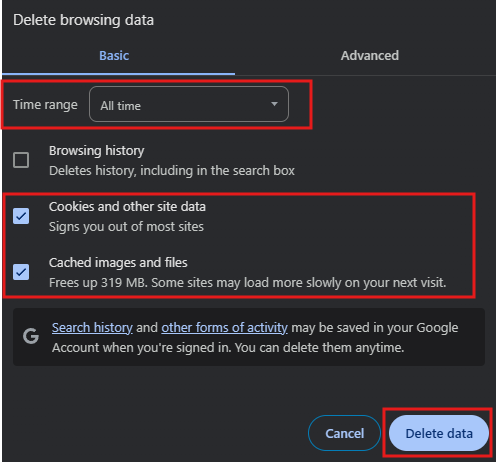Image resolution: width=496 pixels, height=462 pixels.
Task: Switch to the Advanced tab
Action: 370,56
